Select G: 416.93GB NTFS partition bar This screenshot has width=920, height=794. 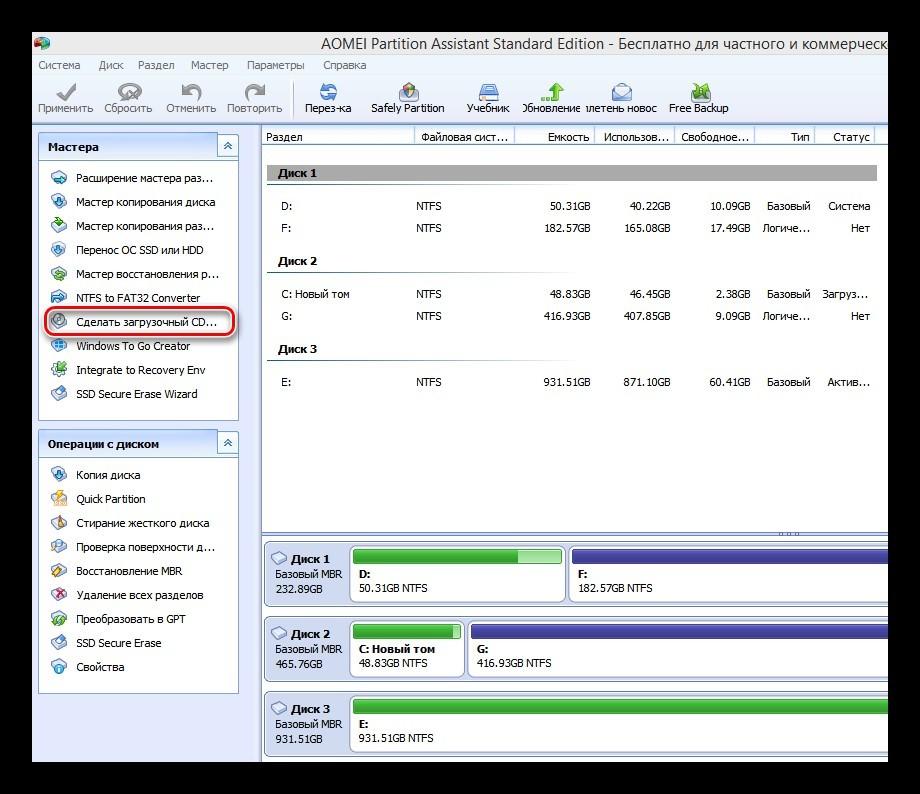(x=678, y=649)
